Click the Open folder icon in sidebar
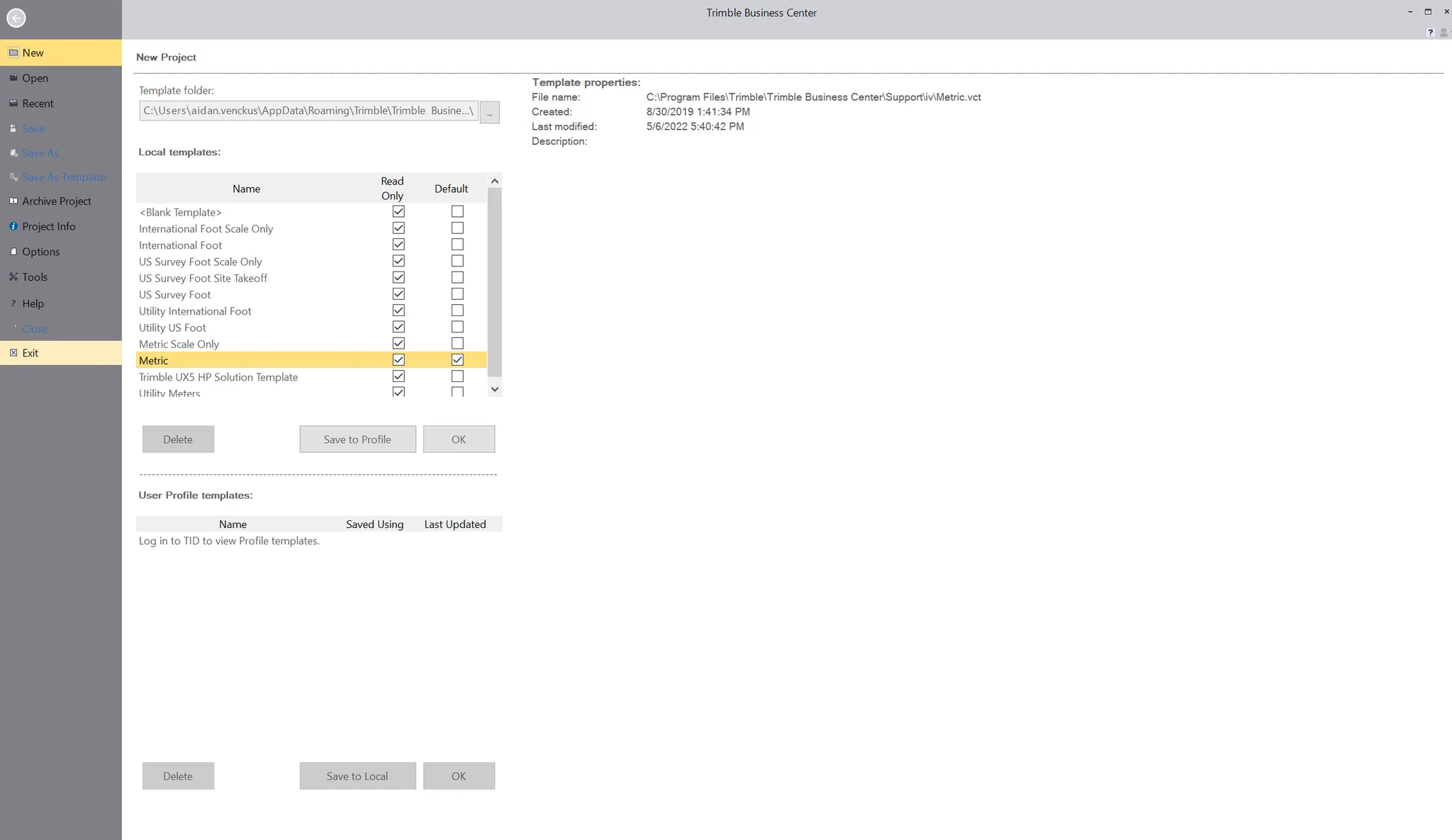The height and width of the screenshot is (840, 1452). [x=13, y=78]
